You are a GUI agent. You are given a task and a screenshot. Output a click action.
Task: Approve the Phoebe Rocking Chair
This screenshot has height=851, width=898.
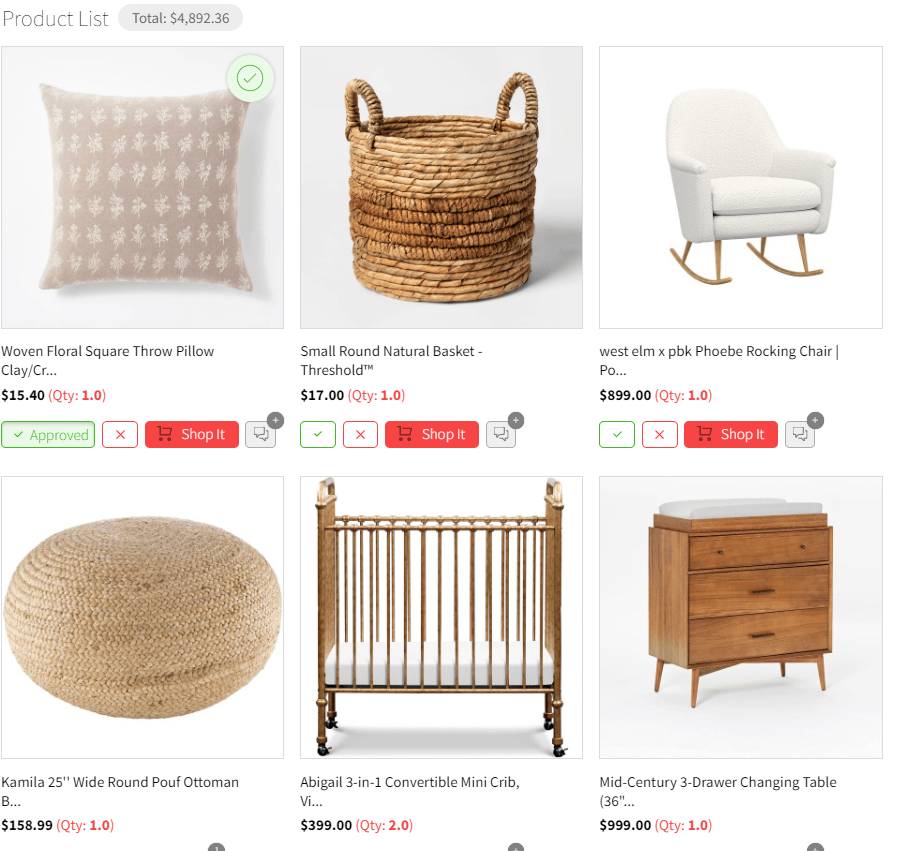(x=617, y=435)
